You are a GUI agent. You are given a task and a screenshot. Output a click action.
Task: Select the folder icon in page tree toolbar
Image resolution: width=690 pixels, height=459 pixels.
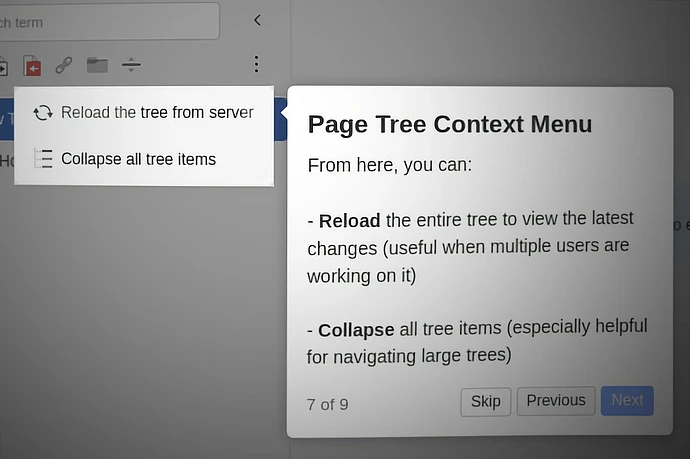click(97, 65)
